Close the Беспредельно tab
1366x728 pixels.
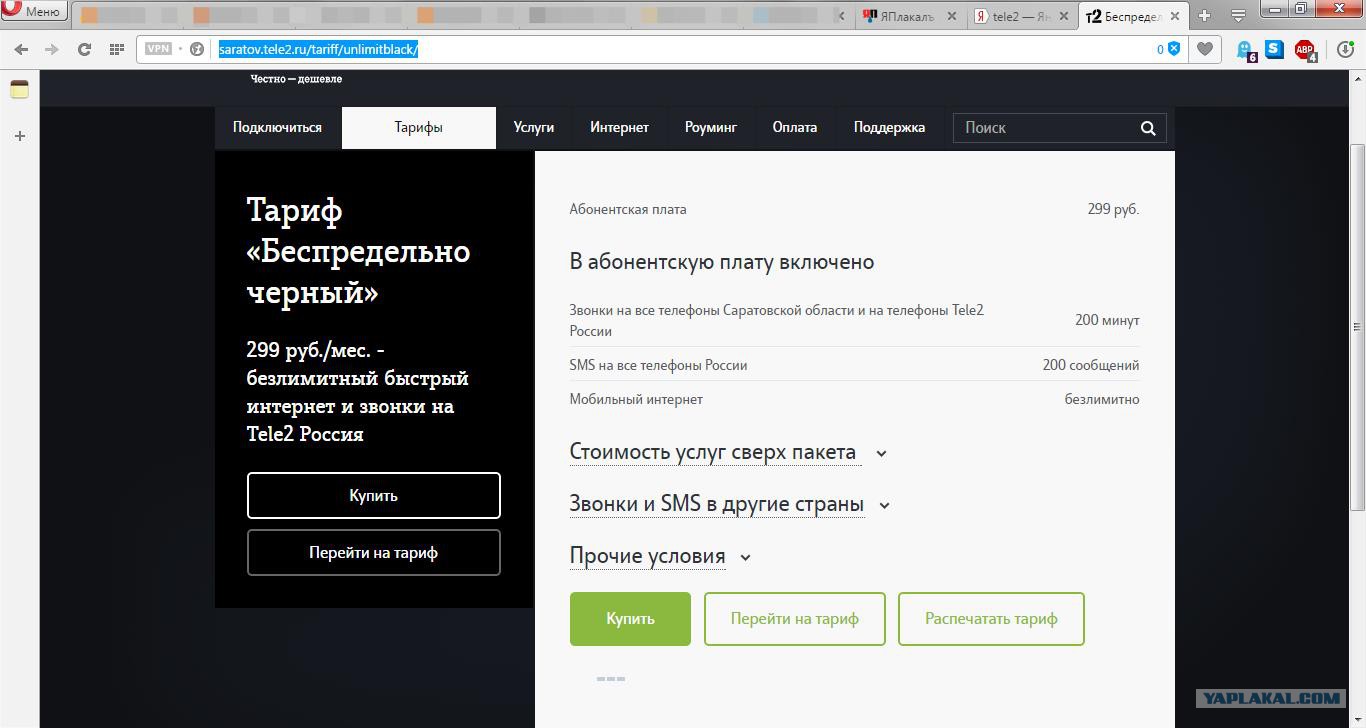tap(1177, 16)
